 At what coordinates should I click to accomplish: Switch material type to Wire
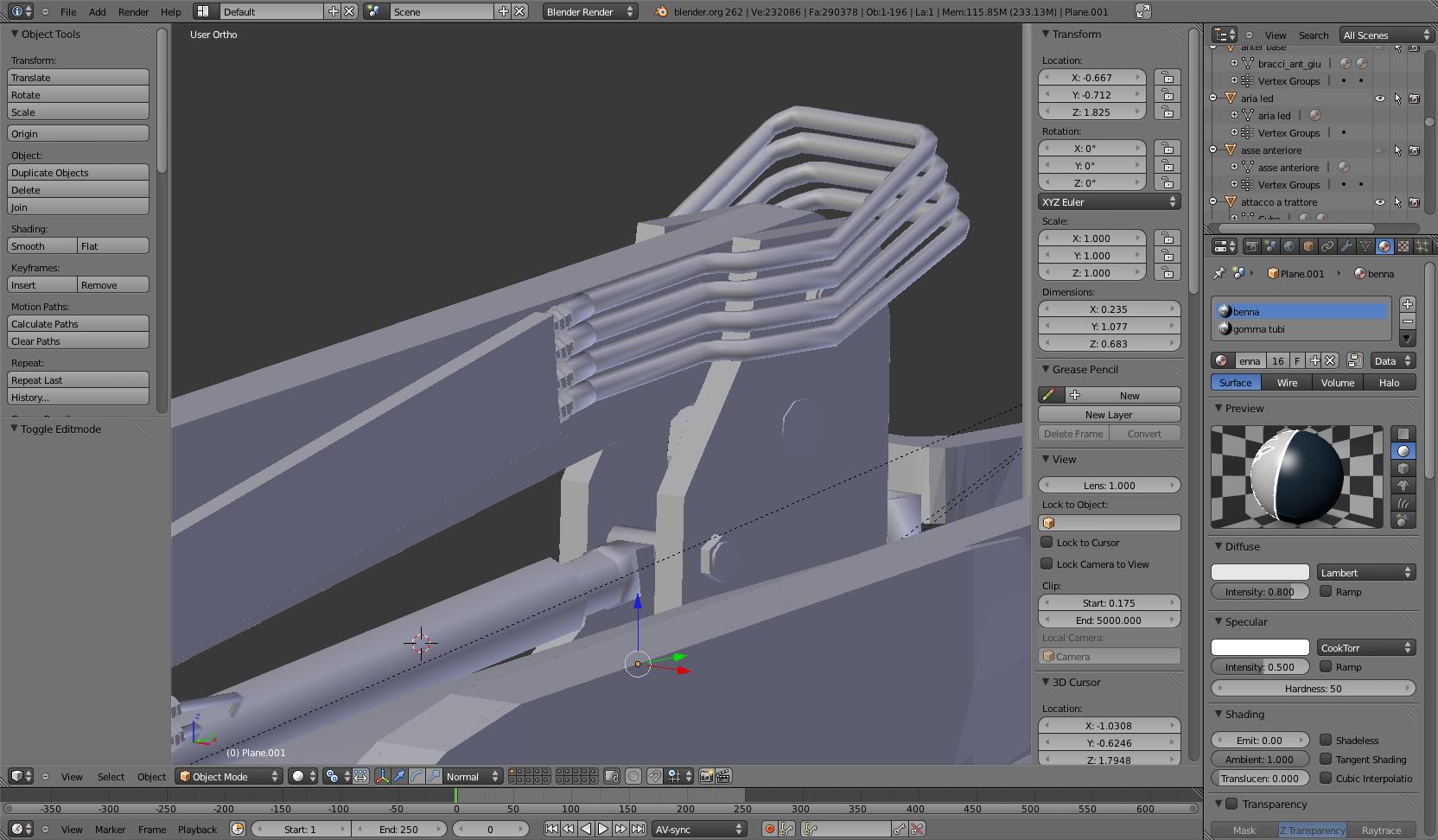(x=1287, y=382)
